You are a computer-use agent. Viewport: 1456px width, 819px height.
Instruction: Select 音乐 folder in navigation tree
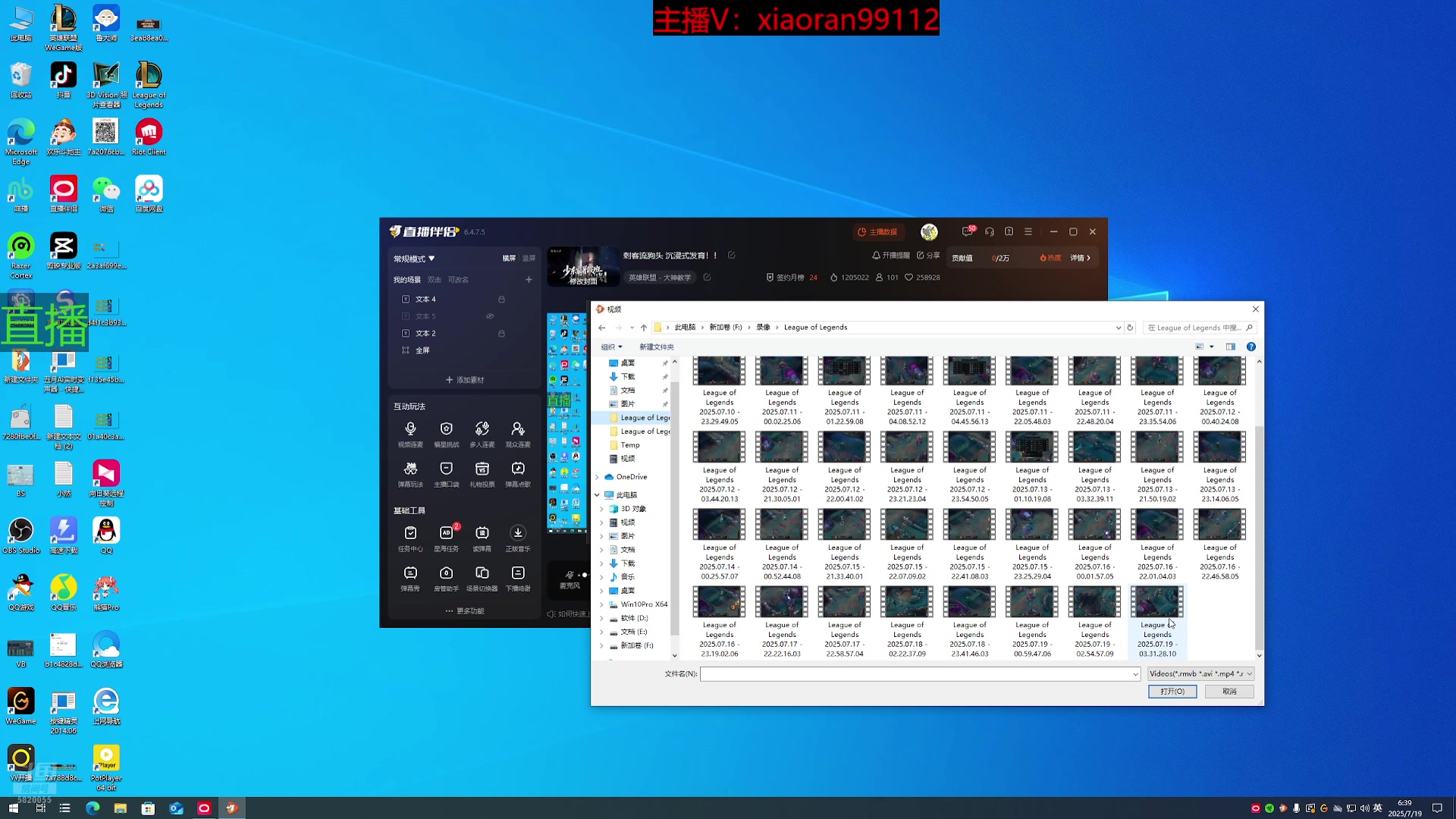coord(628,577)
